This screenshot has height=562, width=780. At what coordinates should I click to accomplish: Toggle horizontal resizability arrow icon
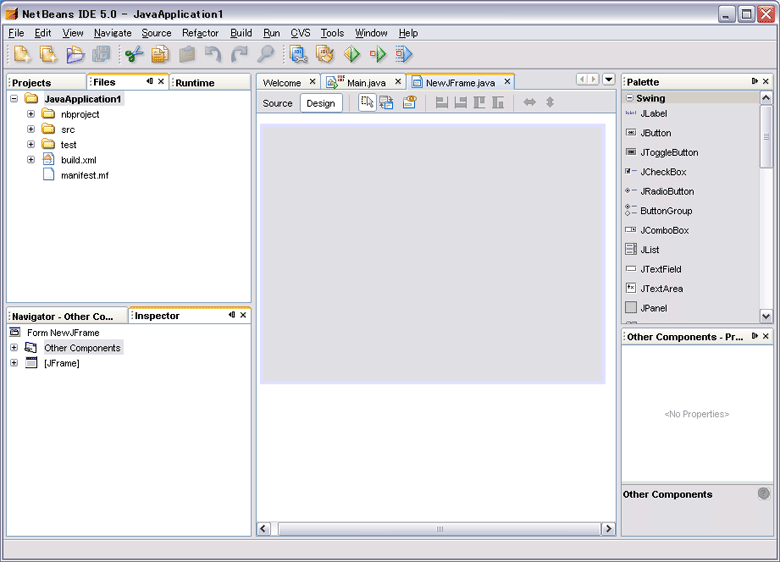click(x=530, y=102)
